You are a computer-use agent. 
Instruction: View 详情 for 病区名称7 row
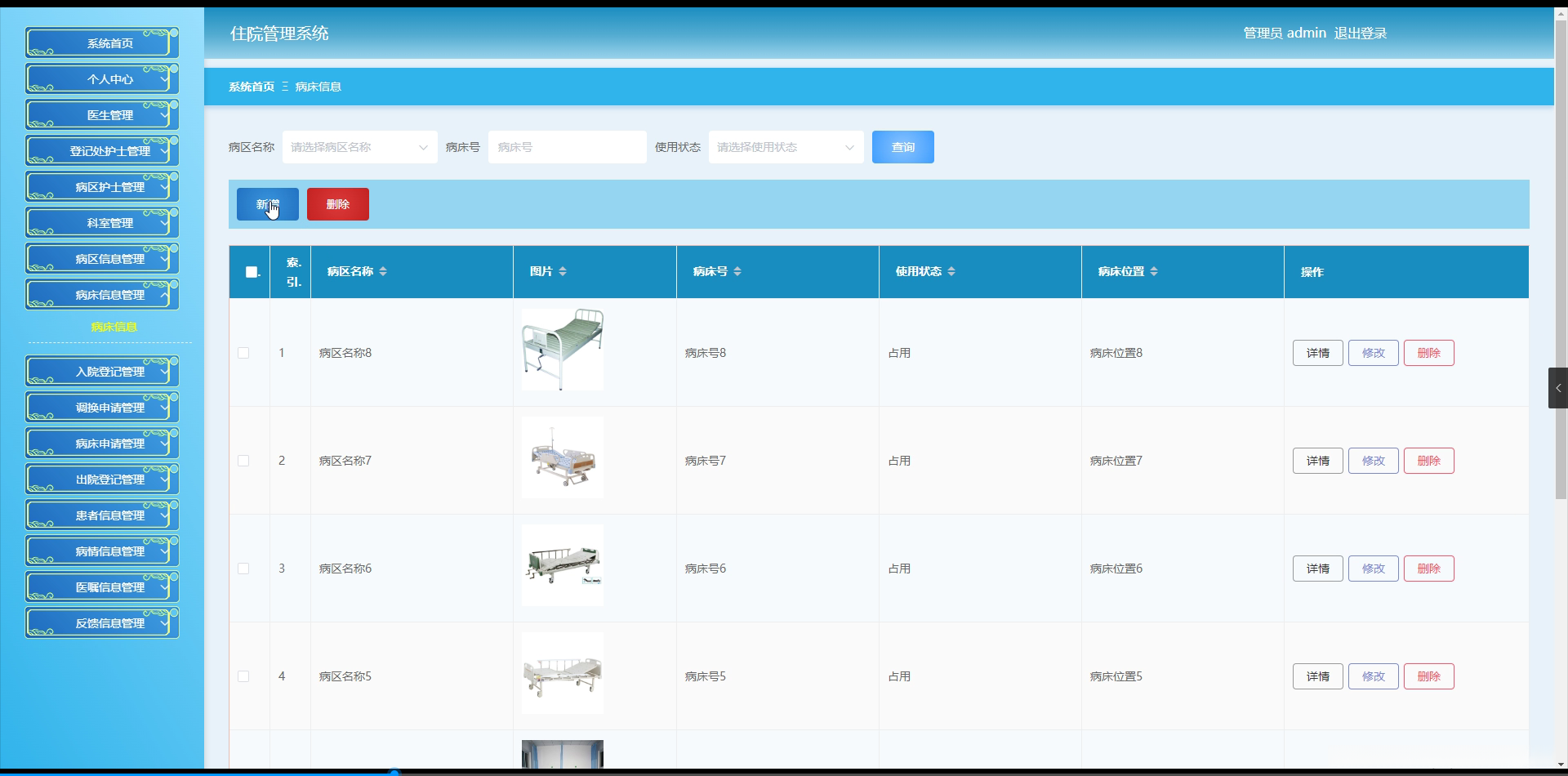coord(1318,461)
